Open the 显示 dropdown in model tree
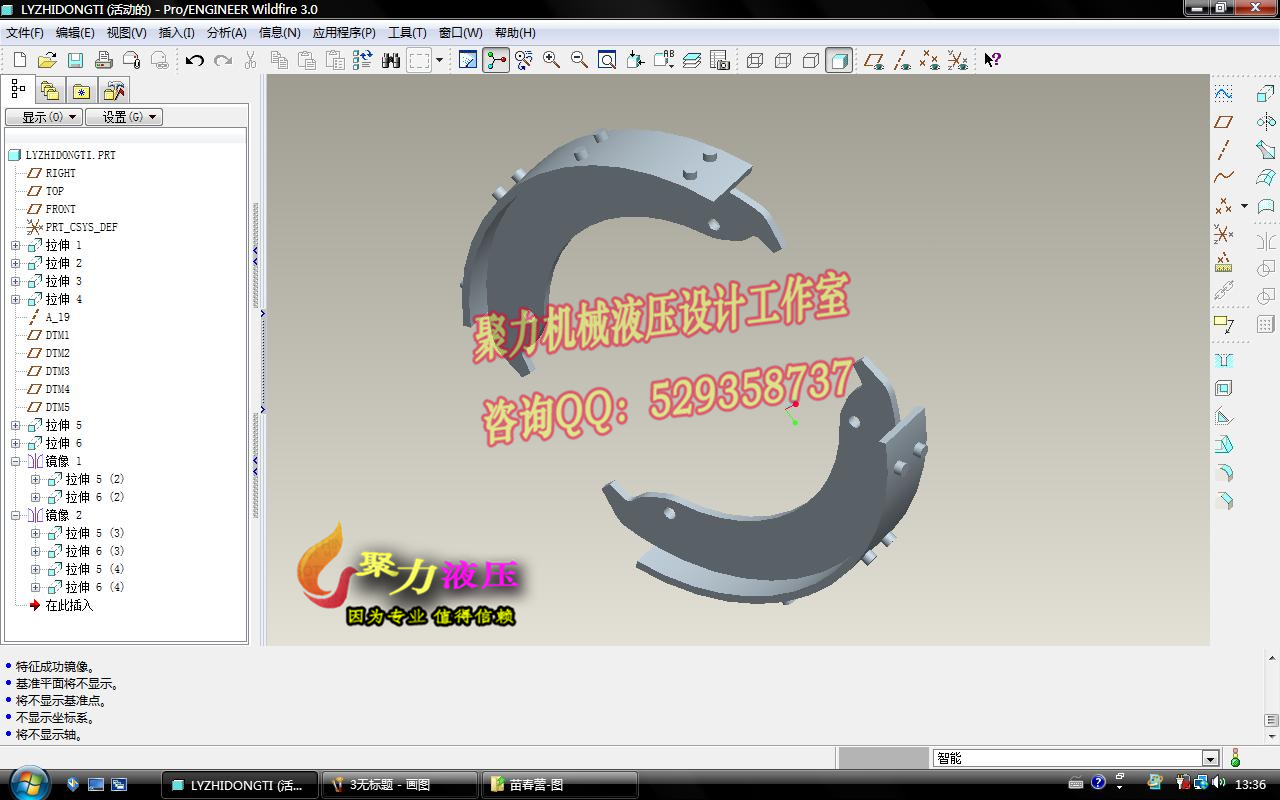1280x800 pixels. [x=43, y=117]
